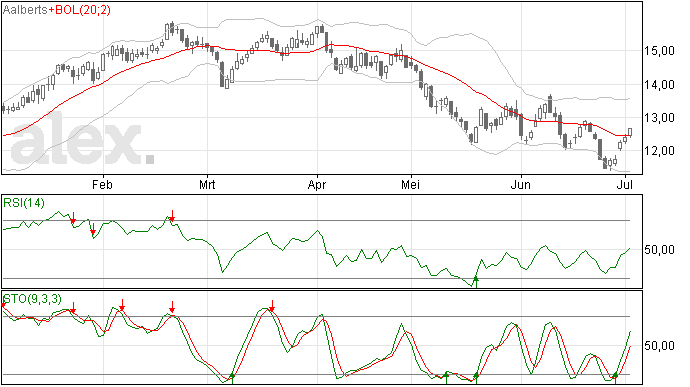
Task: Click the 13,00 price axis value
Action: pos(659,118)
